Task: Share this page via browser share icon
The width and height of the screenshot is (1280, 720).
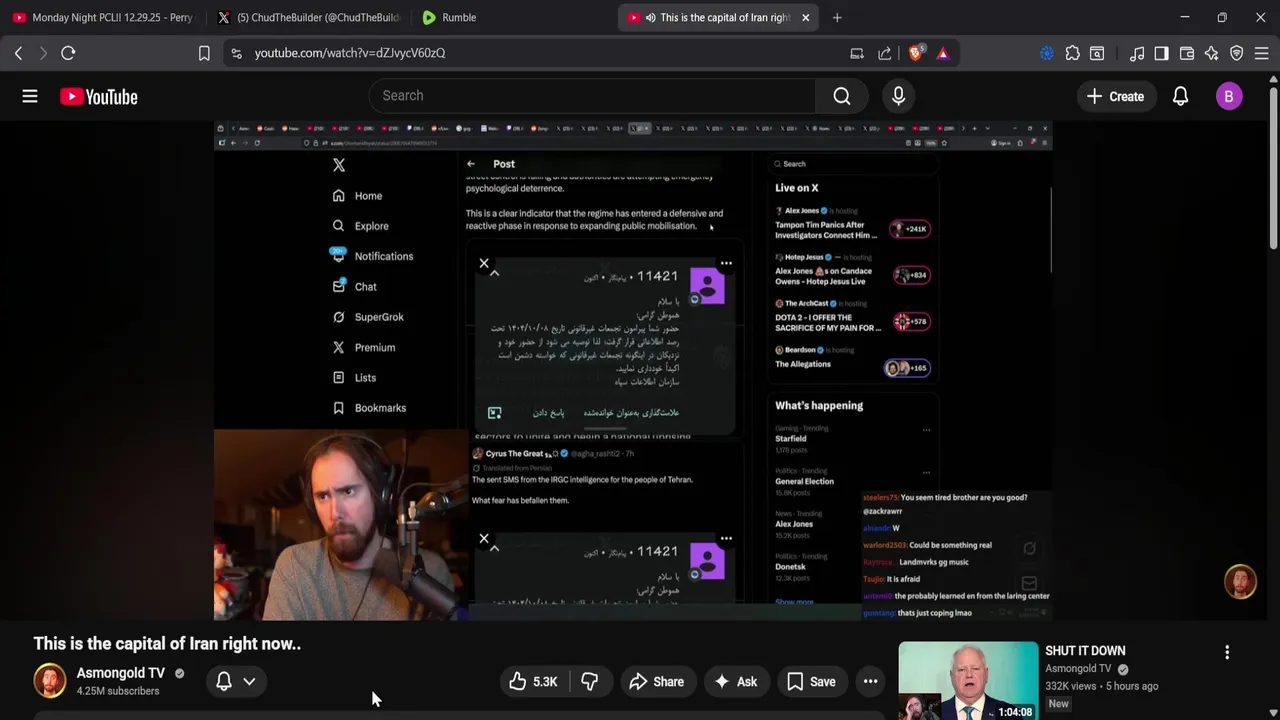Action: (885, 53)
